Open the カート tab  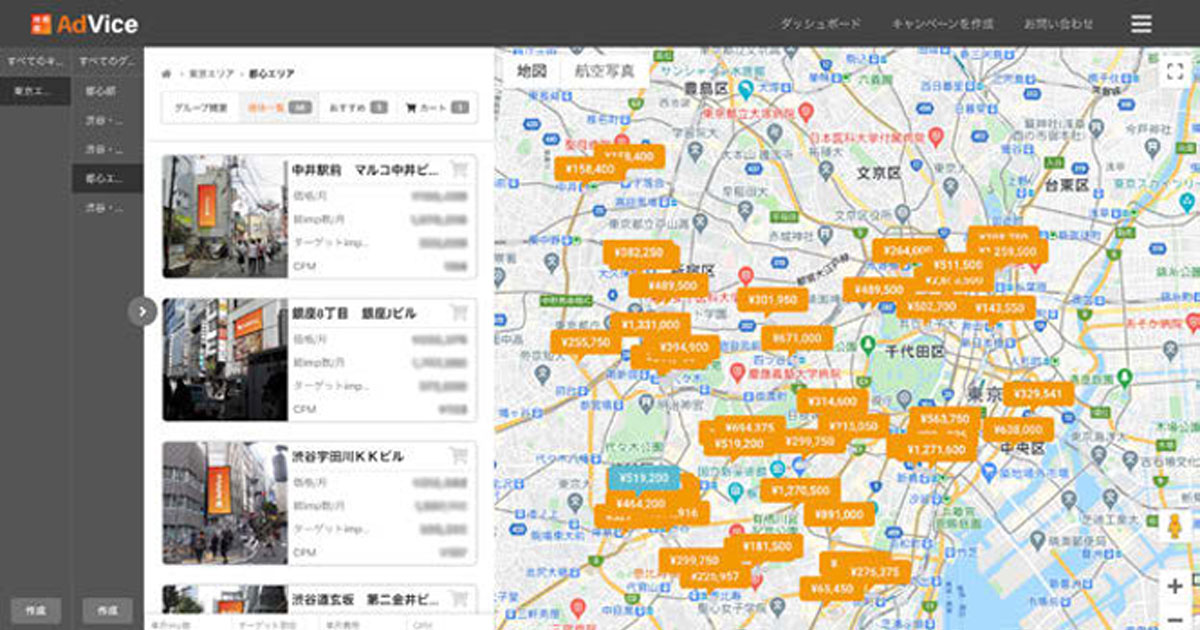436,107
